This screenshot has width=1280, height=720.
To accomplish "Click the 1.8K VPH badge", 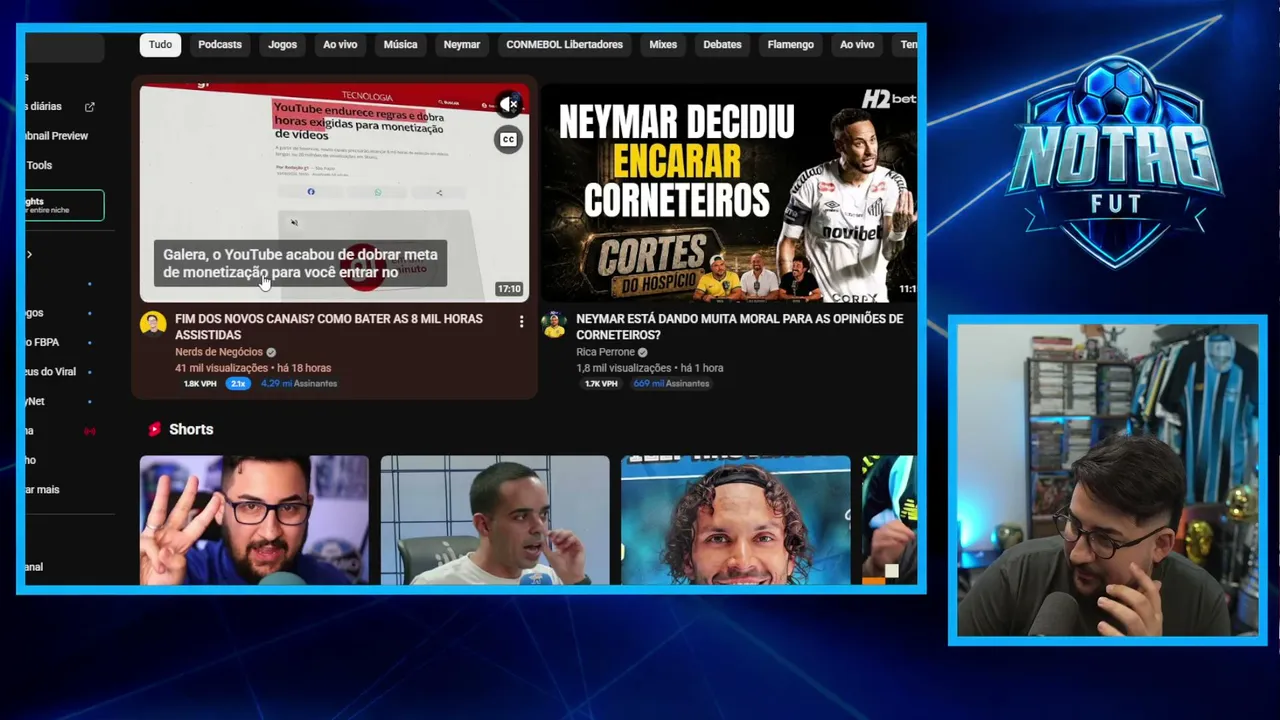I will tap(200, 383).
